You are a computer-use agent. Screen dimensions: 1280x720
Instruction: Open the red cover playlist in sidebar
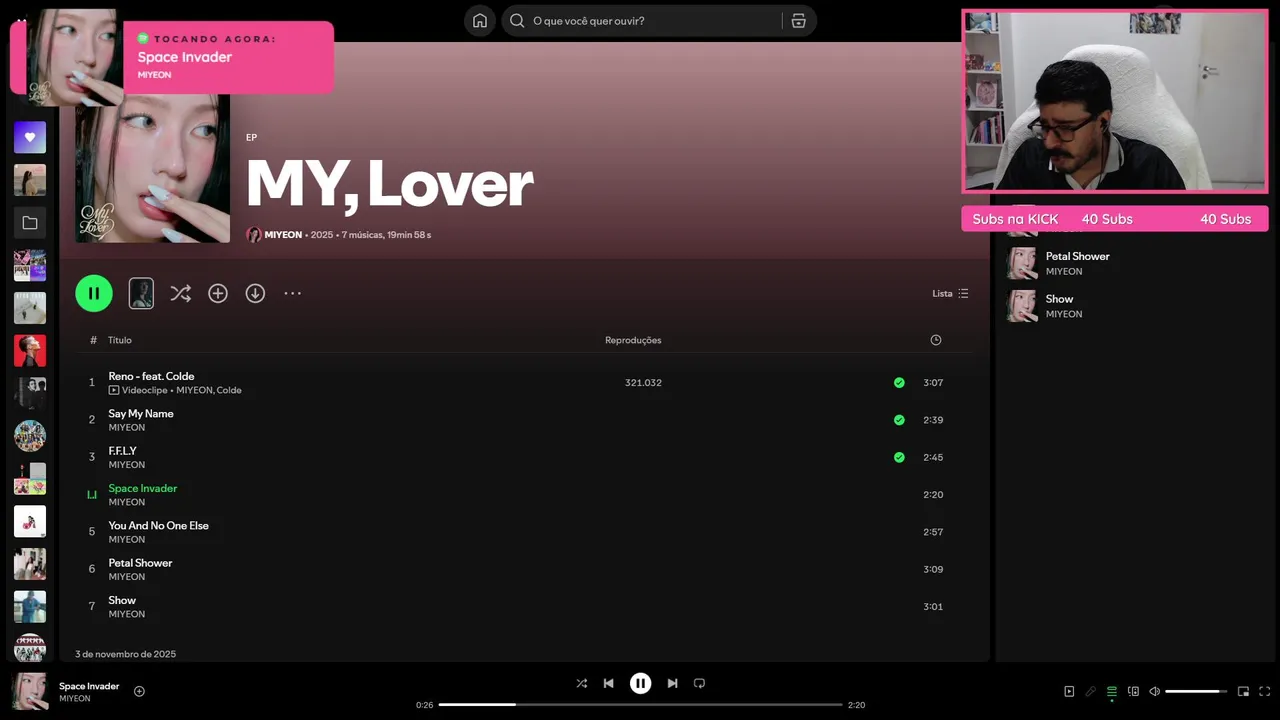[x=30, y=351]
